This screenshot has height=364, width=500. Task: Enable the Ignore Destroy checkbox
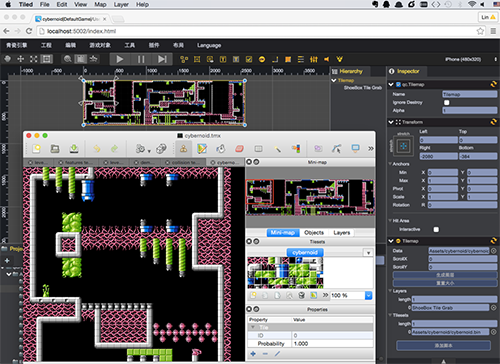[447, 102]
